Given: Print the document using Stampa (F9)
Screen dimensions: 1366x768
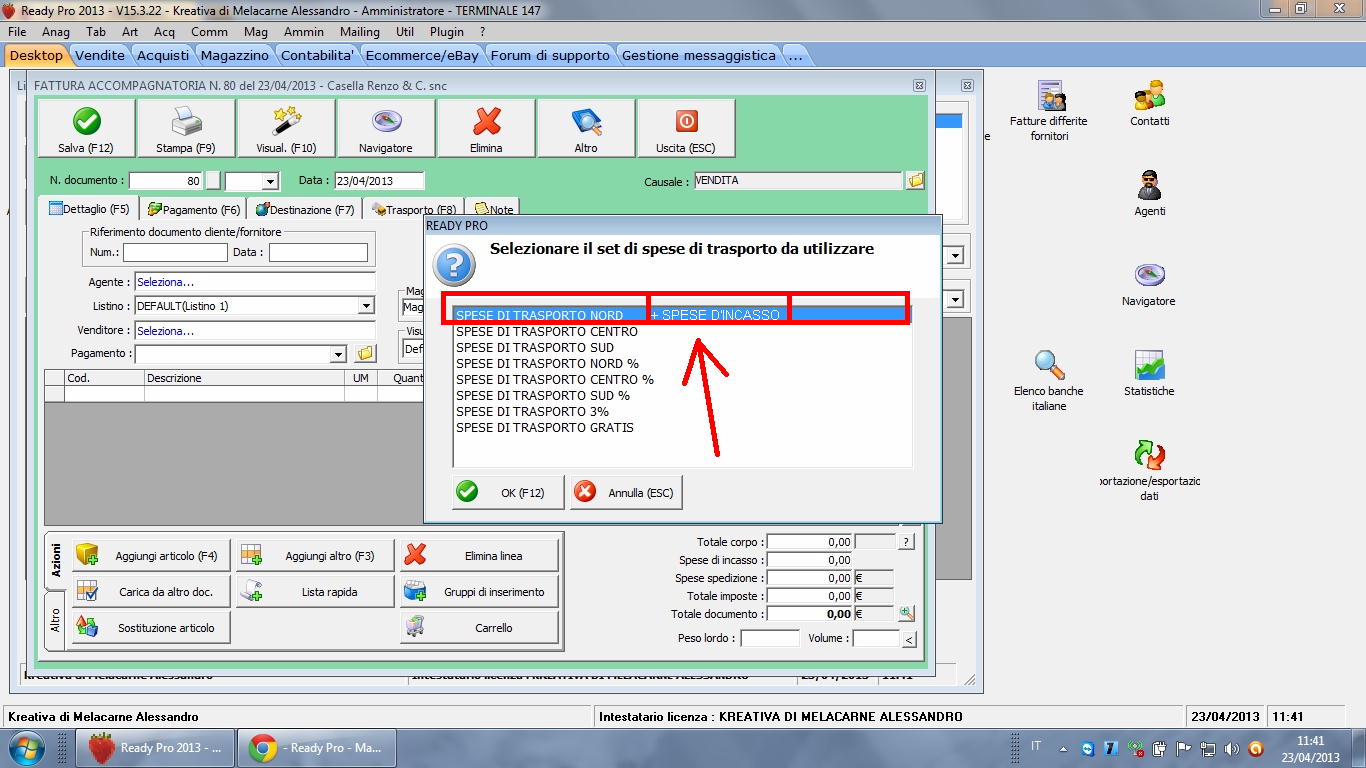Looking at the screenshot, I should click(186, 128).
